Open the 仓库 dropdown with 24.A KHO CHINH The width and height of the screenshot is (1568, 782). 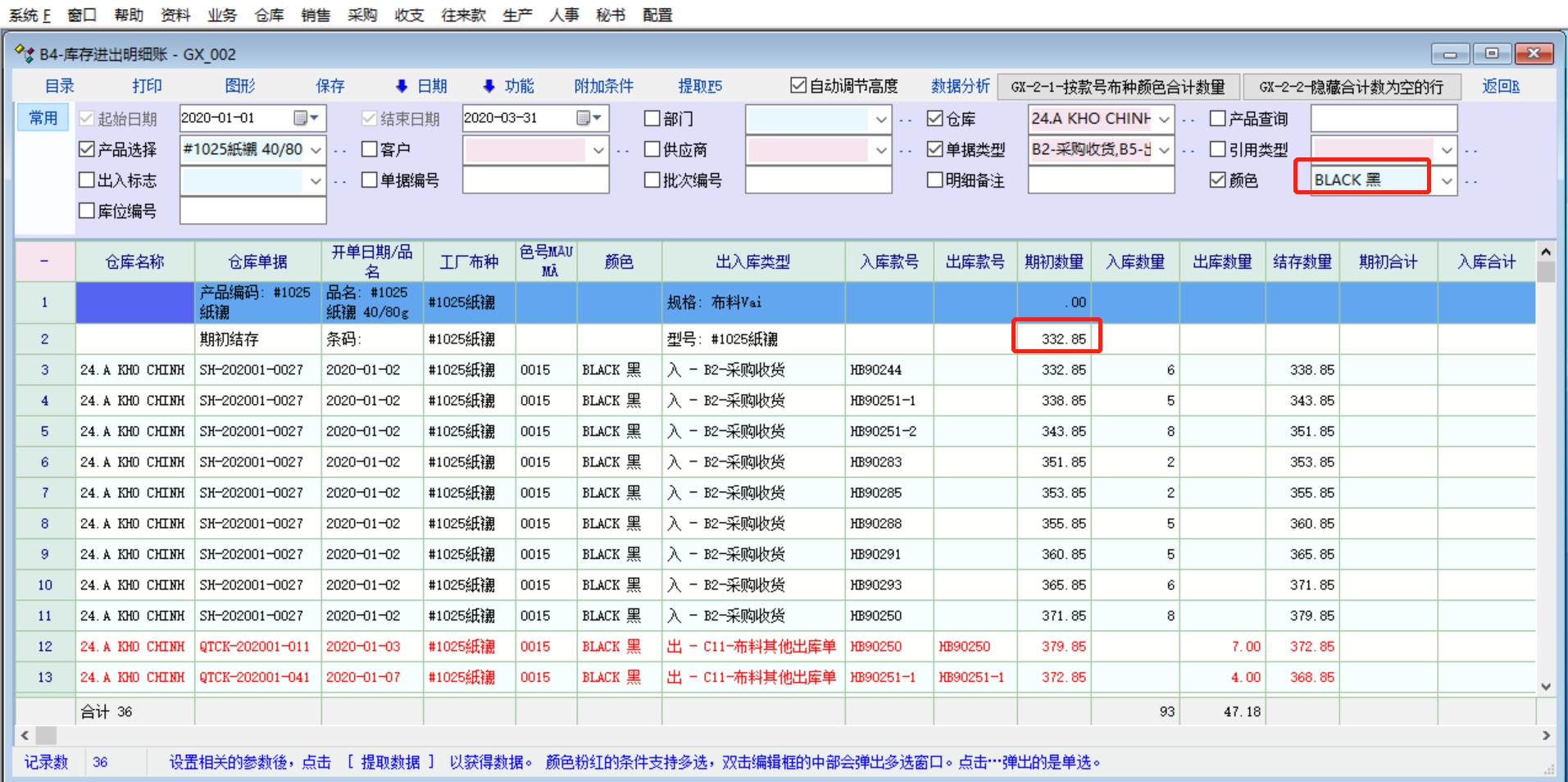coord(1164,119)
